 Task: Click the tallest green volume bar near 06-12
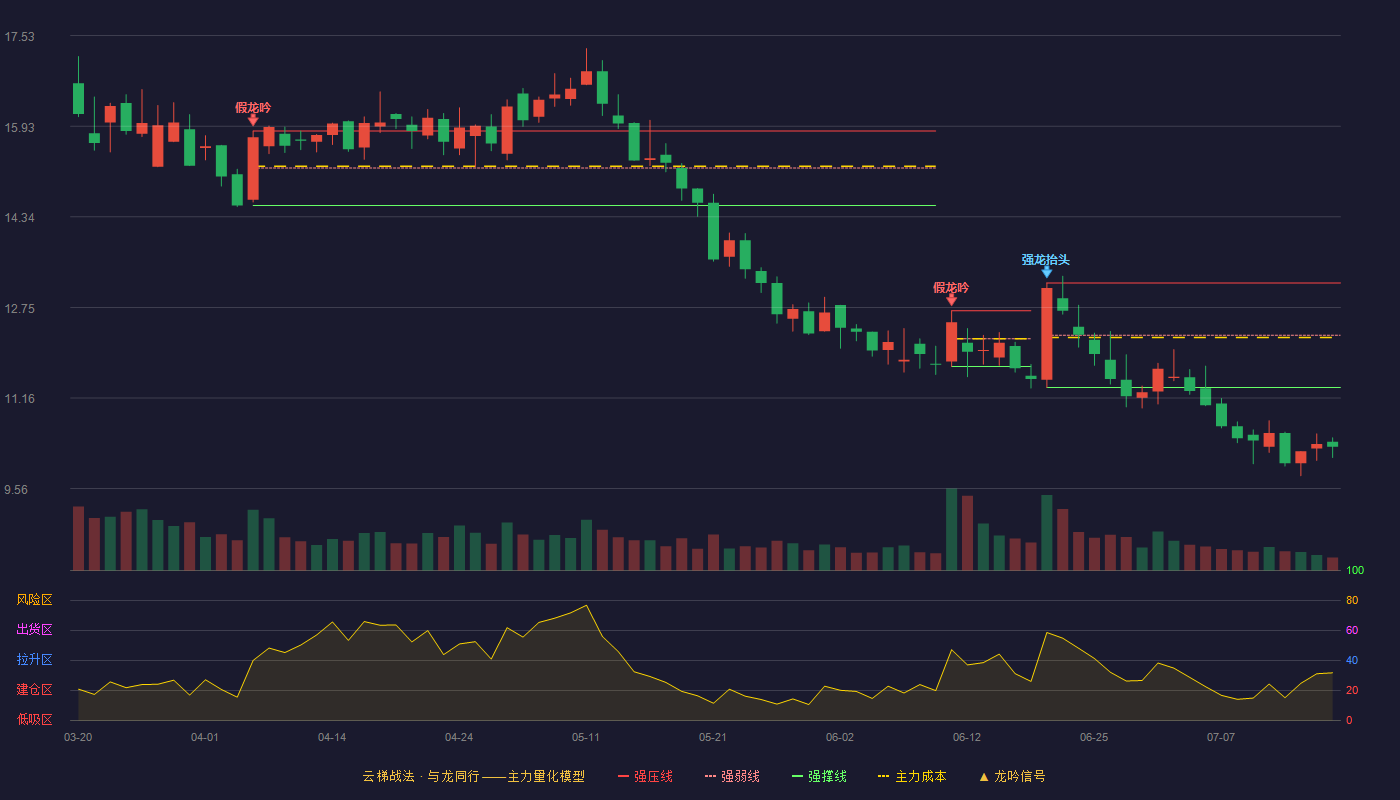[951, 529]
